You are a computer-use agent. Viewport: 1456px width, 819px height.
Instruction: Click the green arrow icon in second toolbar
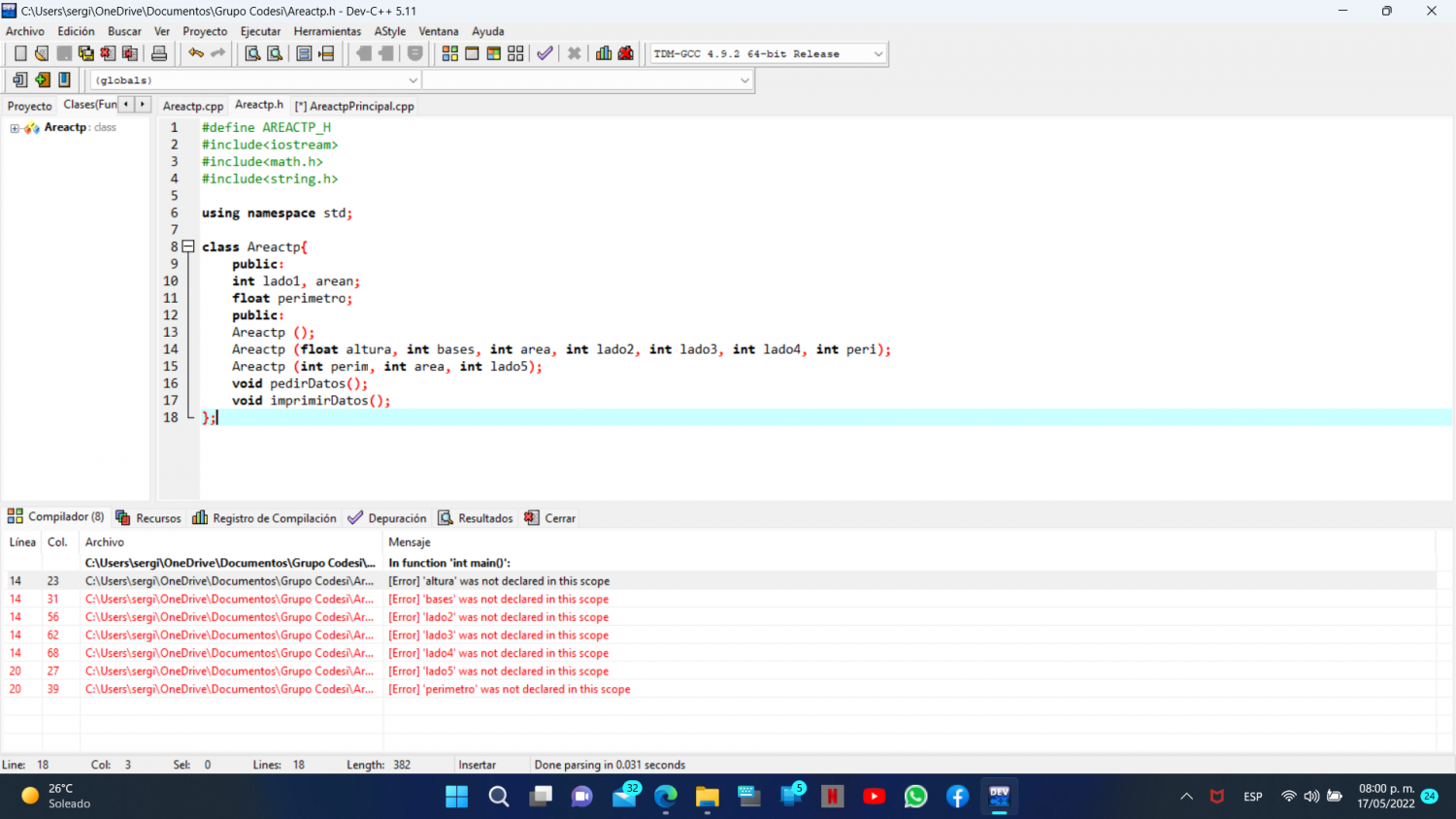(x=43, y=80)
